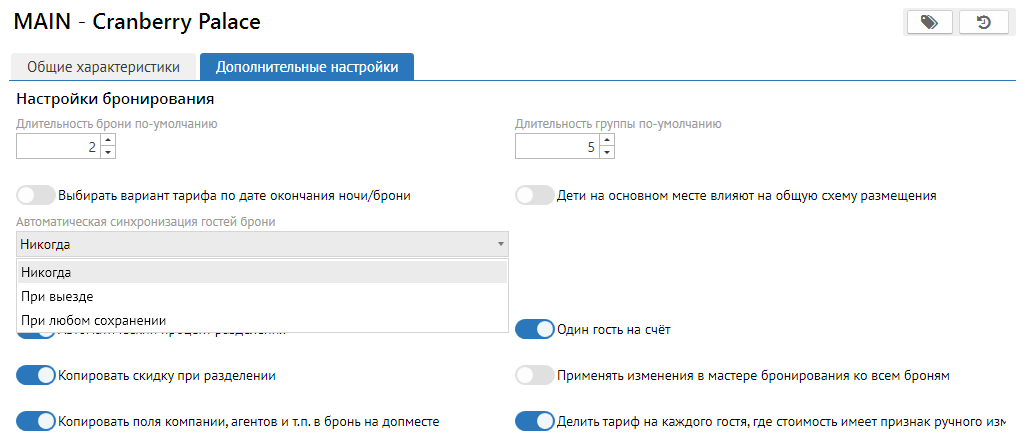Click the history icon button
1020x442 pixels.
click(983, 22)
